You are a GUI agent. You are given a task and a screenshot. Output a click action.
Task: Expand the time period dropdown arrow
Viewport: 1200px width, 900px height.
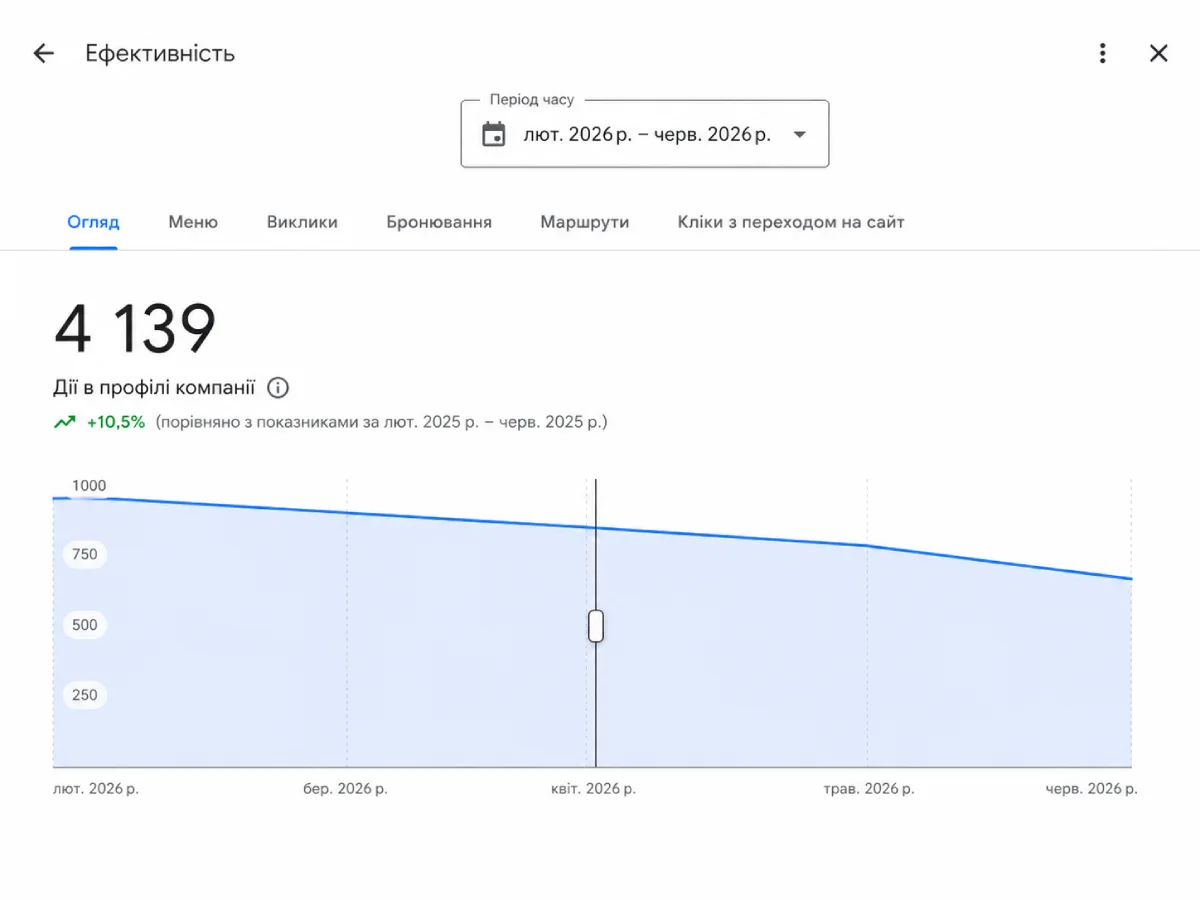click(799, 134)
